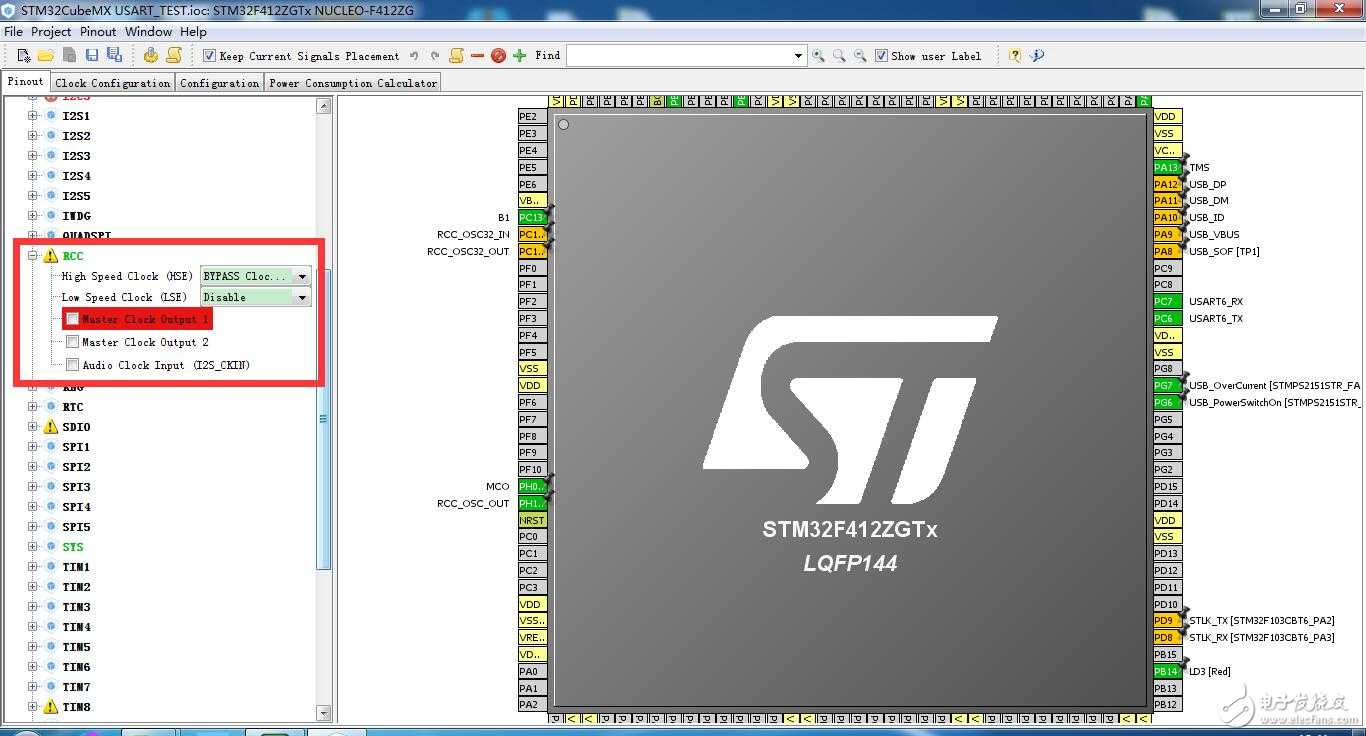Select the PC6 pin labeled USART6_TX
Viewport: 1366px width, 736px height.
pyautogui.click(x=1167, y=318)
